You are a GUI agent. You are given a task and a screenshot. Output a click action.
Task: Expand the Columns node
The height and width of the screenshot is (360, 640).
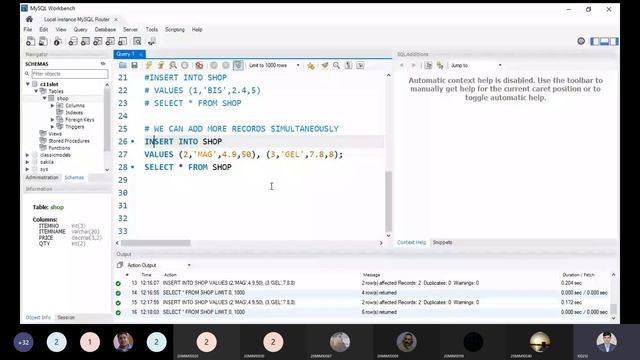[x=52, y=105]
